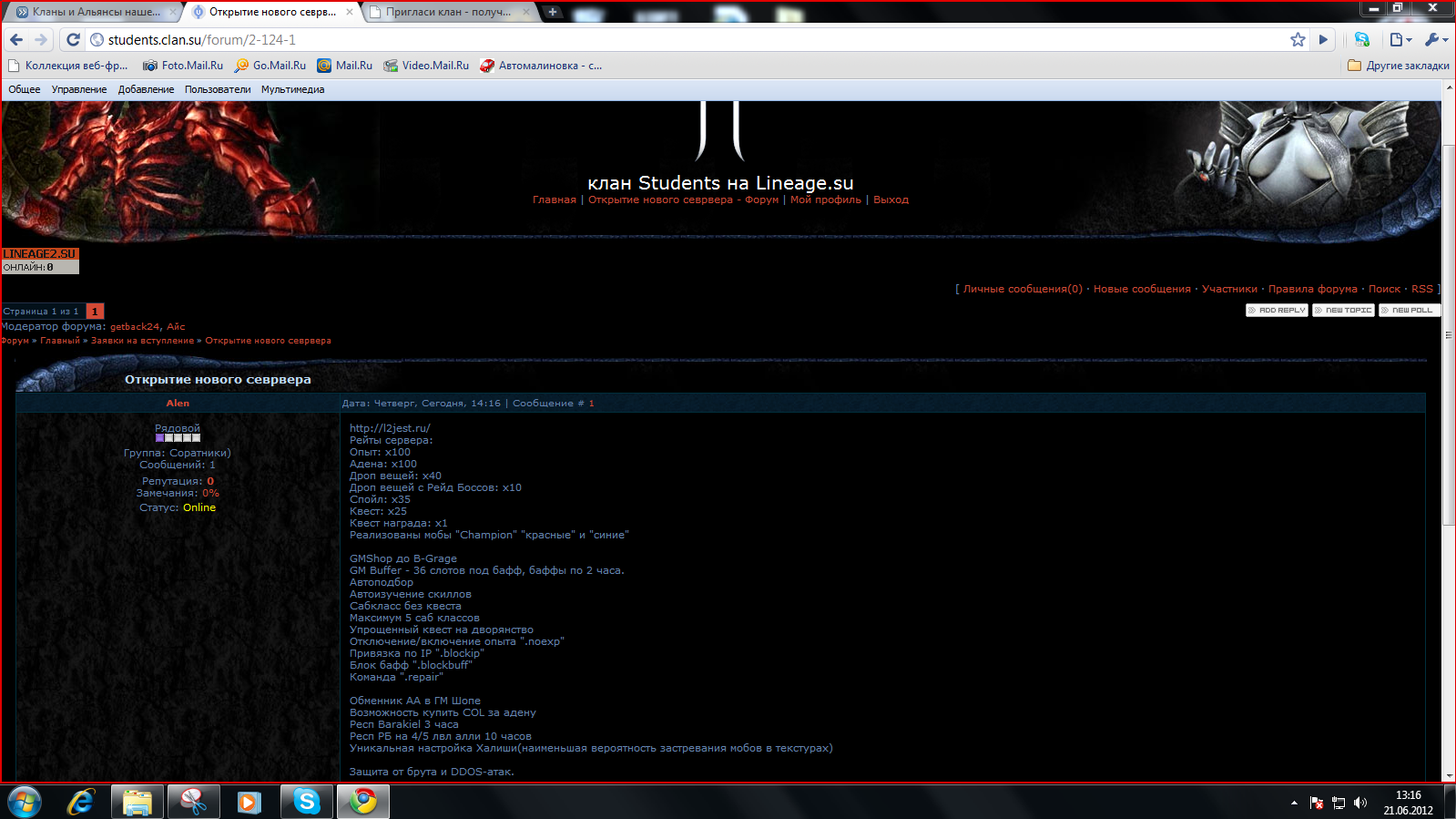Open the Mail.Ru bookmark
1456x819 pixels.
click(345, 66)
